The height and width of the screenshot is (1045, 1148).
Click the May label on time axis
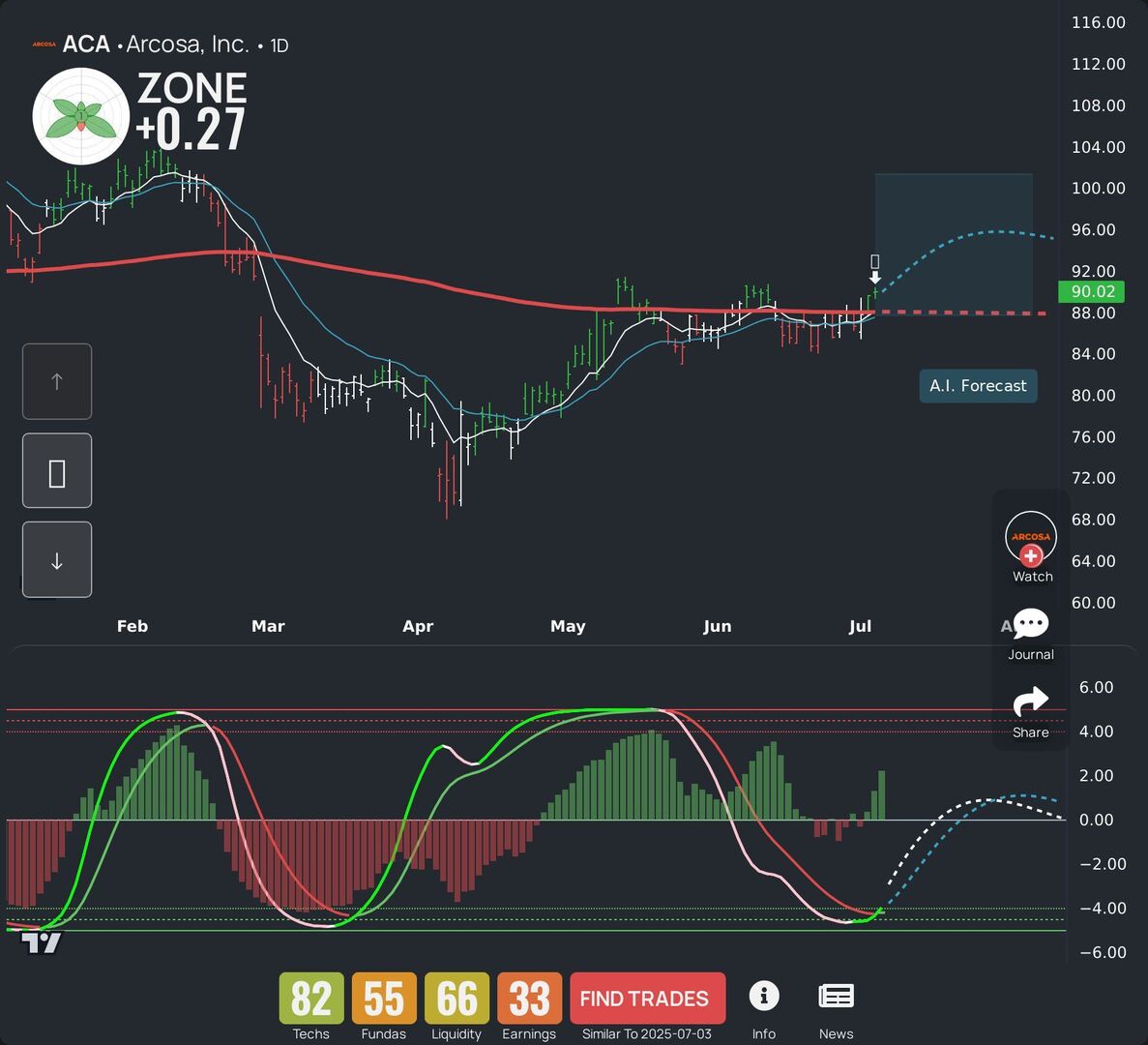[568, 626]
